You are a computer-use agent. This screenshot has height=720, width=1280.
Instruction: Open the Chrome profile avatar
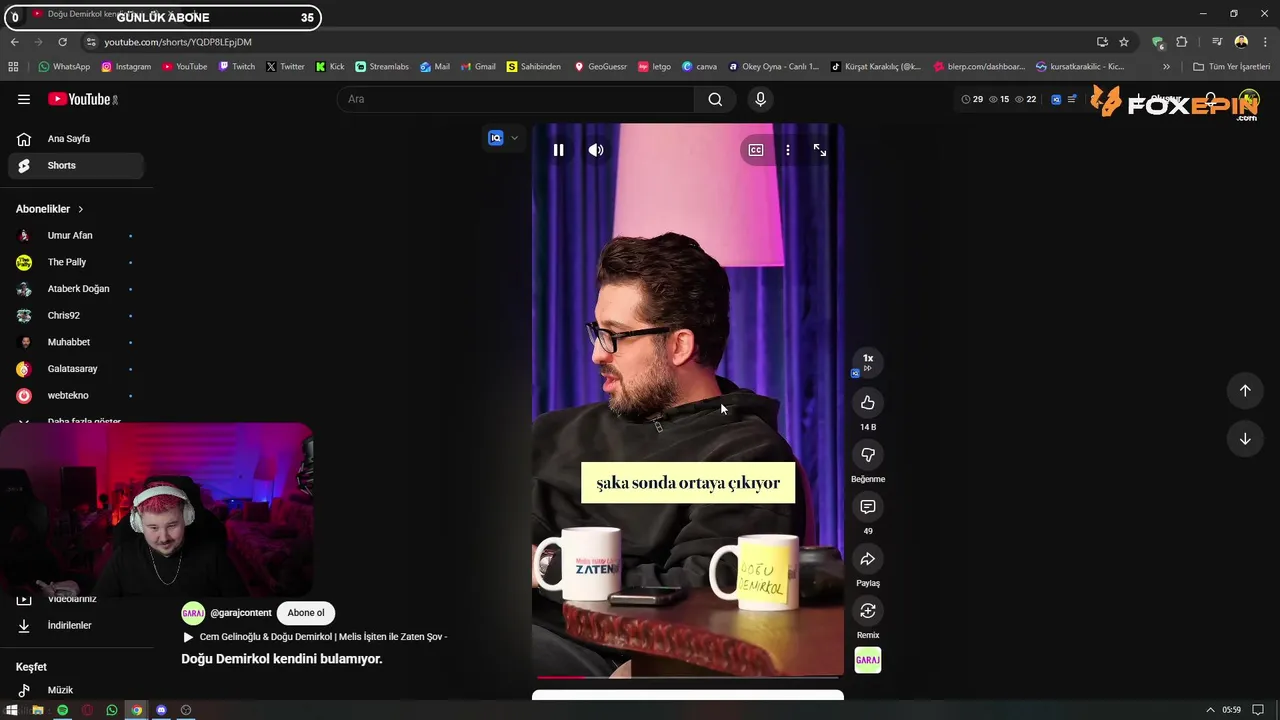coord(1241,42)
